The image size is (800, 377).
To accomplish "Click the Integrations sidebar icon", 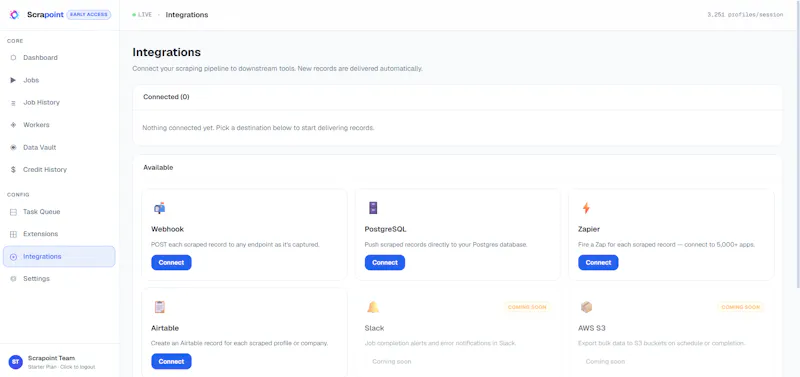I will tap(13, 257).
